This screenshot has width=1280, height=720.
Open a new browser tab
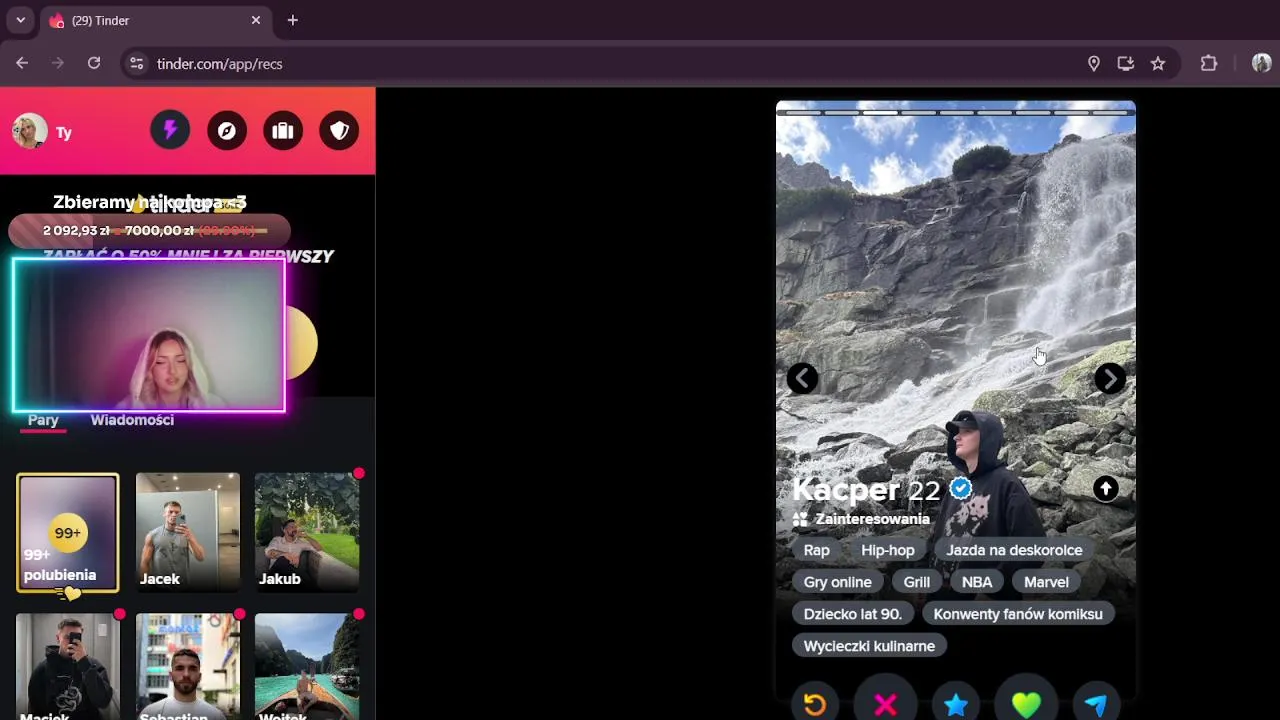coord(292,20)
